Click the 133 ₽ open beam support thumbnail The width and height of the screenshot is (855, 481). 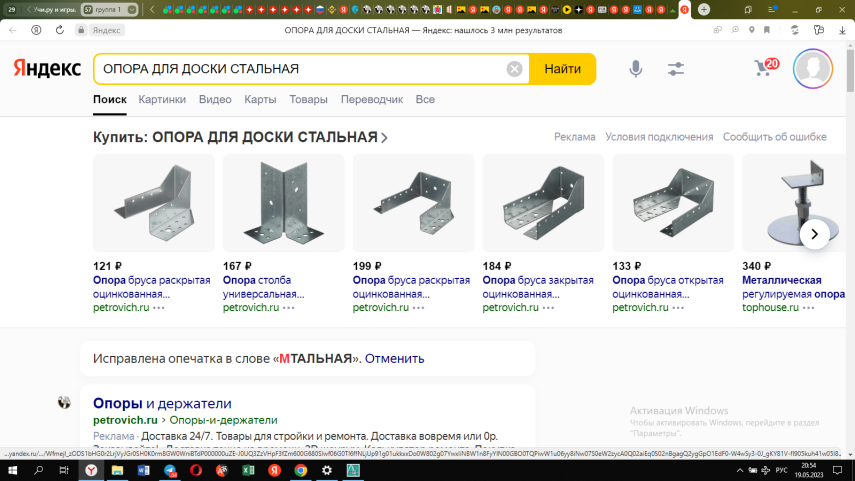673,203
